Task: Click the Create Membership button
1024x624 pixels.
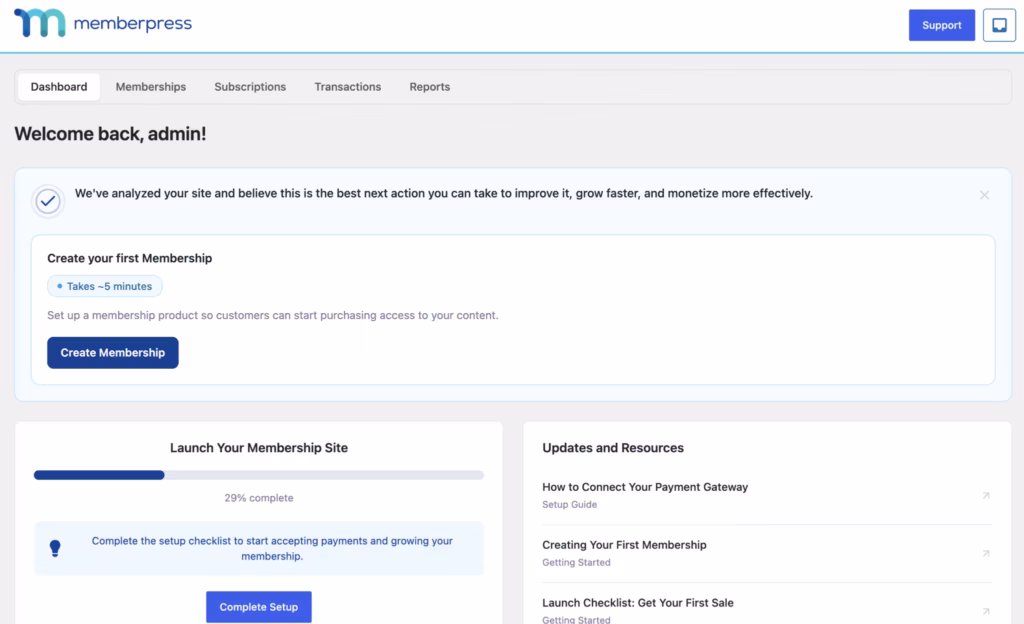Action: point(113,352)
